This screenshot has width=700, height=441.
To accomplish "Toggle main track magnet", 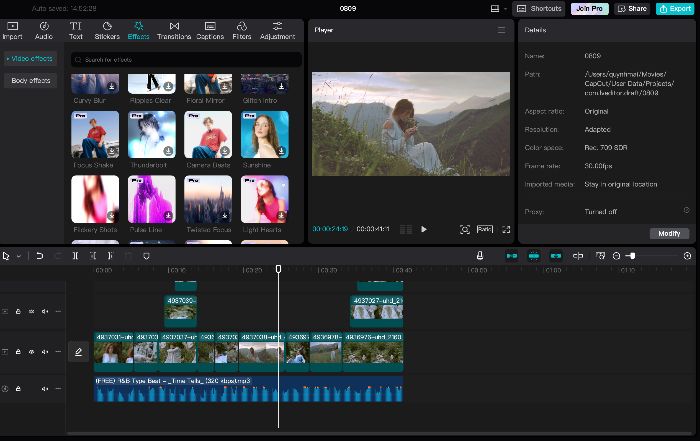I will [512, 256].
